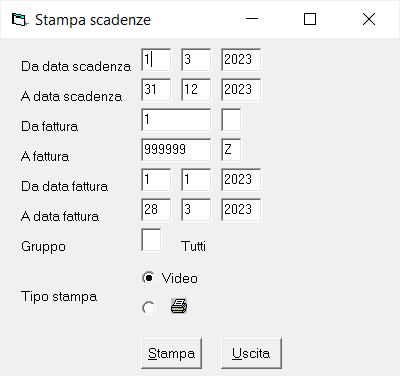Select the printer output radio button
Viewport: 400px width, 376px height.
click(x=148, y=307)
